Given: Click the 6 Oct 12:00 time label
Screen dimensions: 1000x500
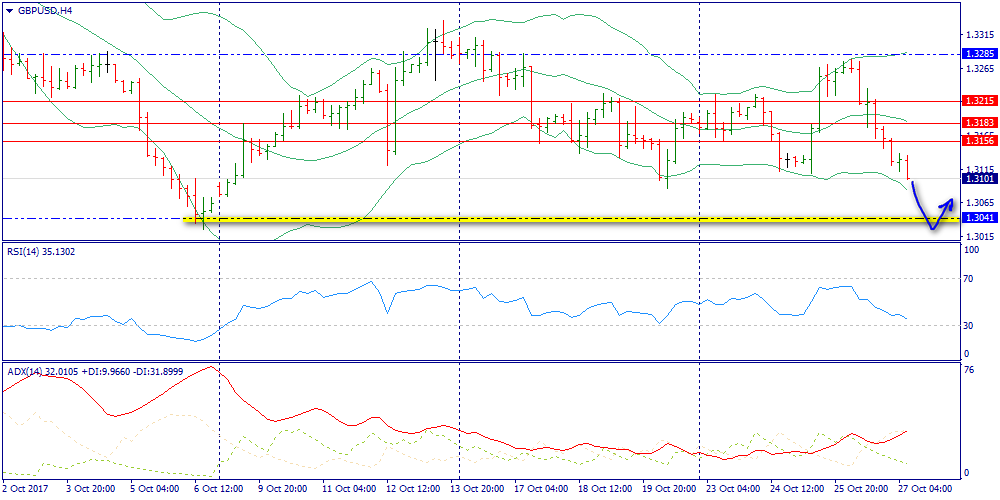Looking at the screenshot, I should 219,489.
